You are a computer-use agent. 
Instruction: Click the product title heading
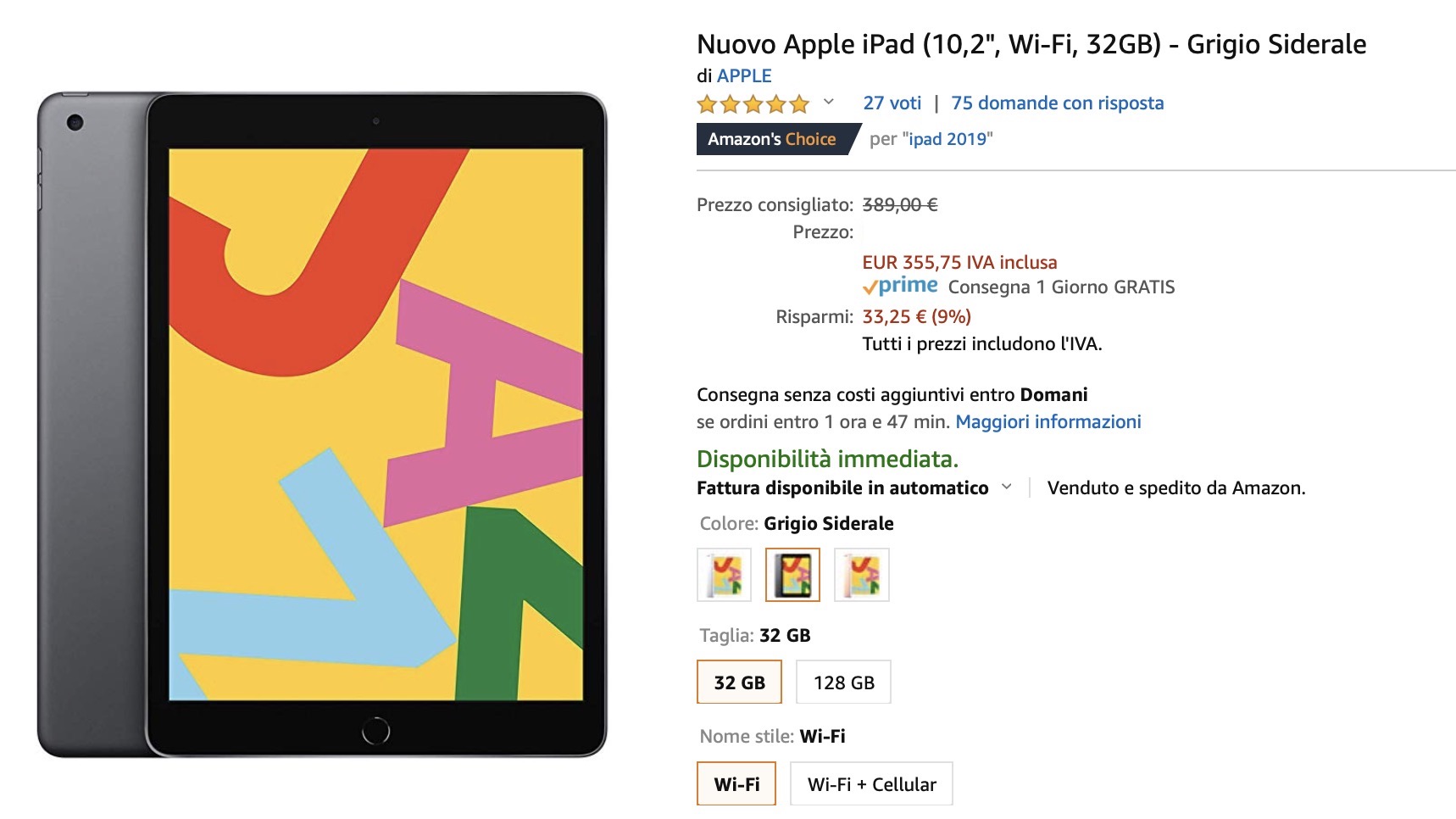click(1031, 44)
